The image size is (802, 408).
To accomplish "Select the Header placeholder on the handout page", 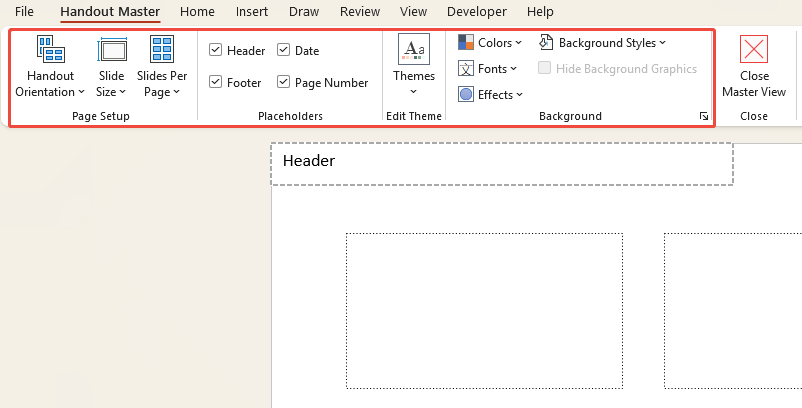I will (502, 164).
